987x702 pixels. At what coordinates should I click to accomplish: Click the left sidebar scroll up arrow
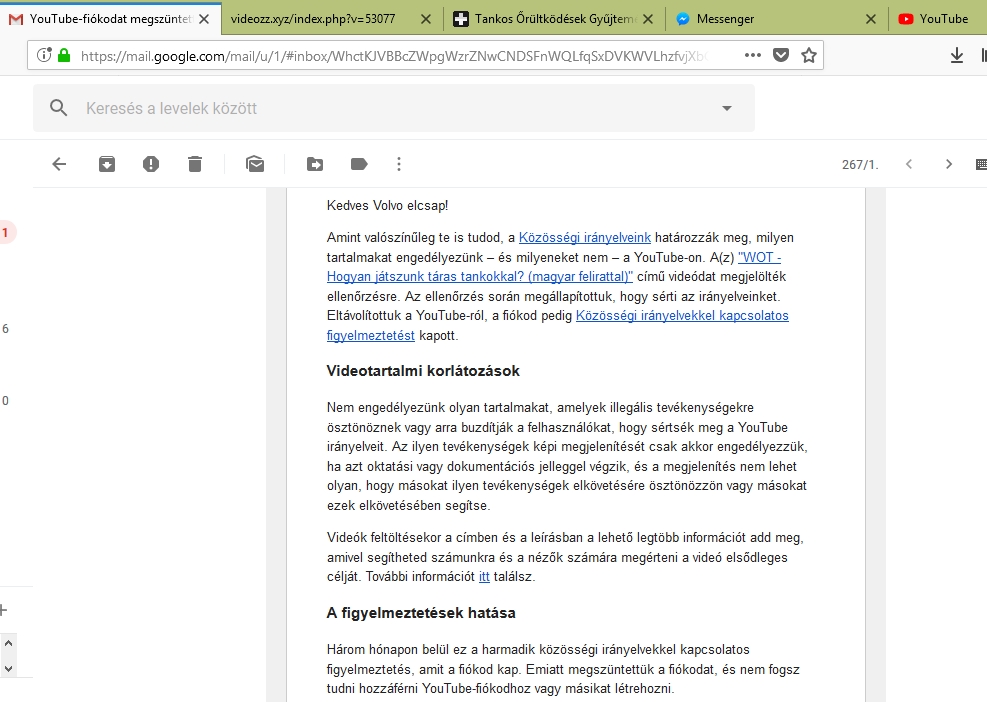point(8,643)
